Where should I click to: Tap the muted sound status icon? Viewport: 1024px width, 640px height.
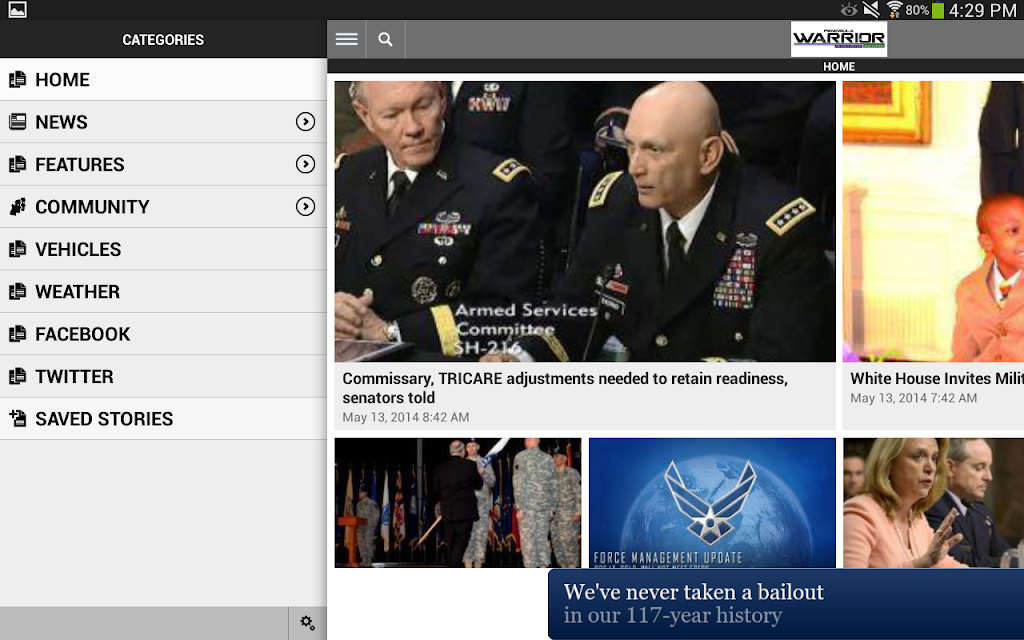pyautogui.click(x=871, y=9)
